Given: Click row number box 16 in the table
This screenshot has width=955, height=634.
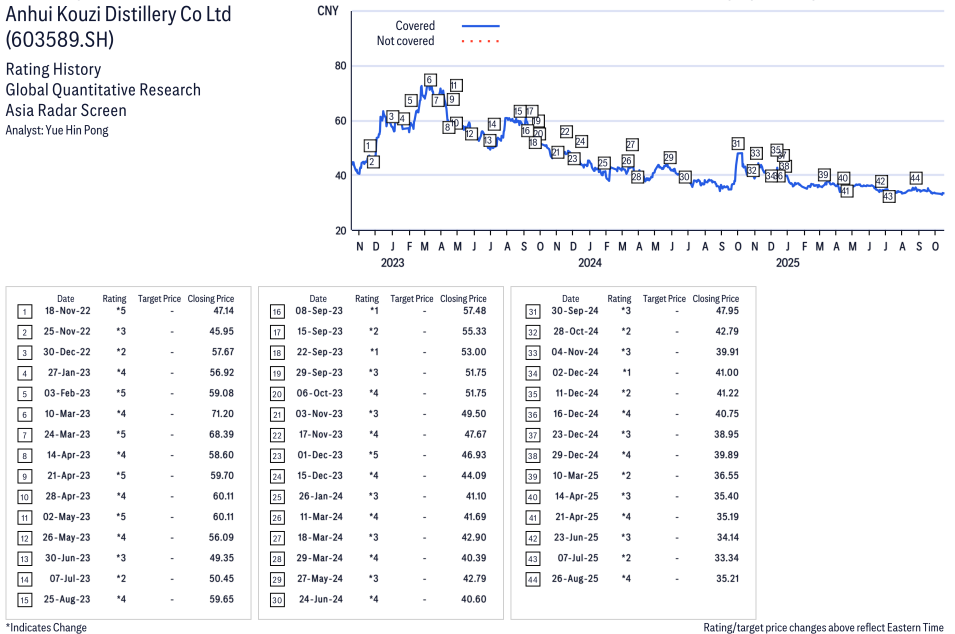Looking at the screenshot, I should (x=276, y=312).
